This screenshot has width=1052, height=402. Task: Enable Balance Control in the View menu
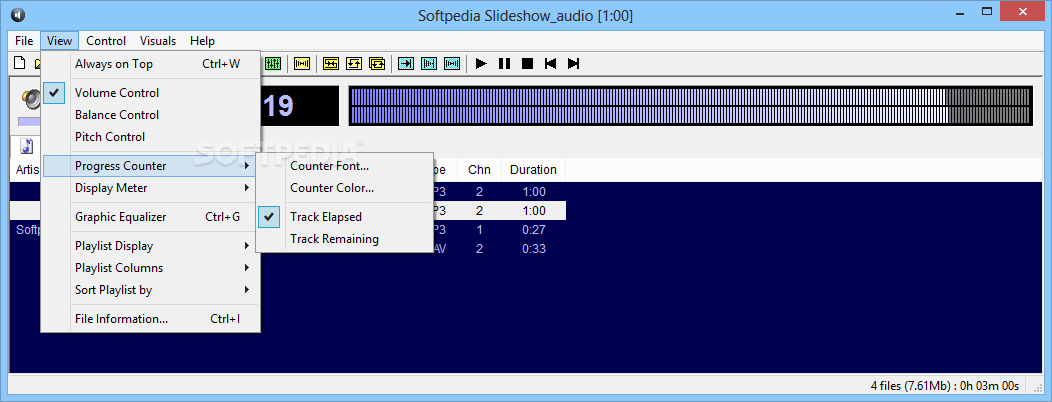pyautogui.click(x=151, y=115)
